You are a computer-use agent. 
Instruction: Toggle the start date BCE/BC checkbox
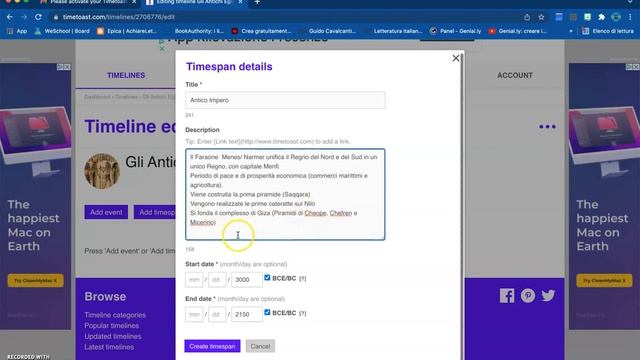[x=267, y=278]
